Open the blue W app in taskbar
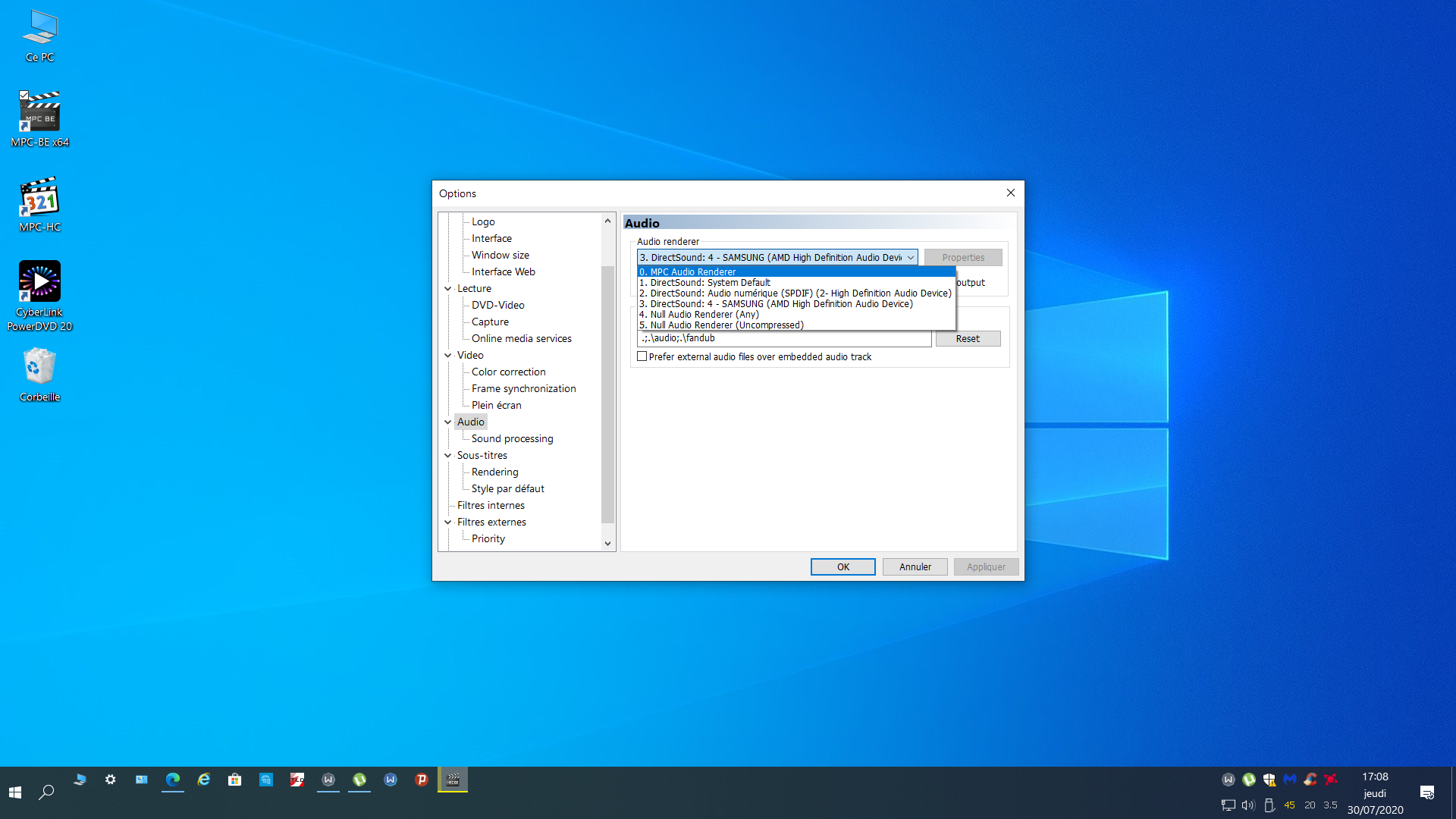 (x=391, y=780)
